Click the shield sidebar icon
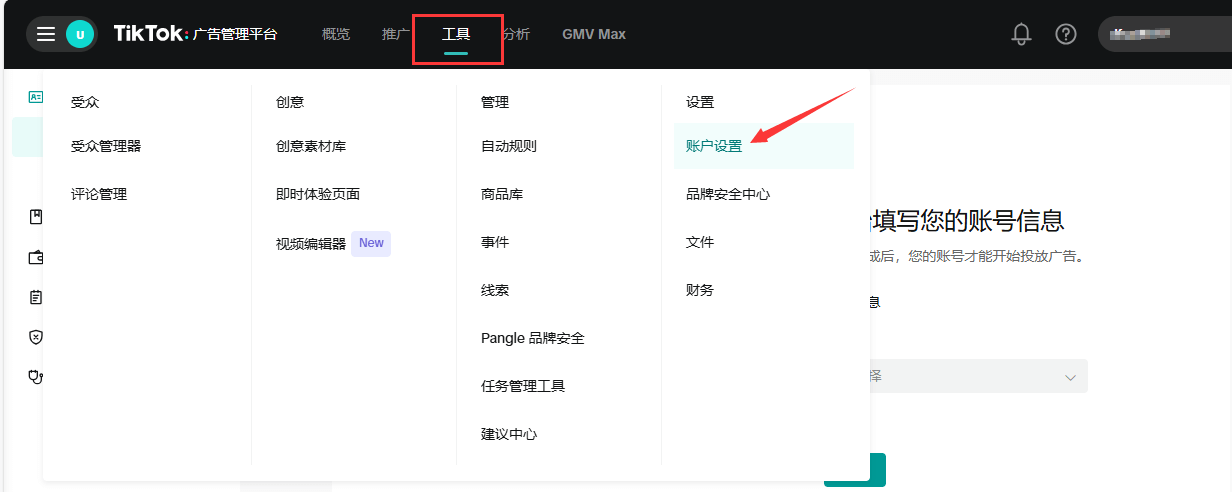This screenshot has height=492, width=1232. 37,337
